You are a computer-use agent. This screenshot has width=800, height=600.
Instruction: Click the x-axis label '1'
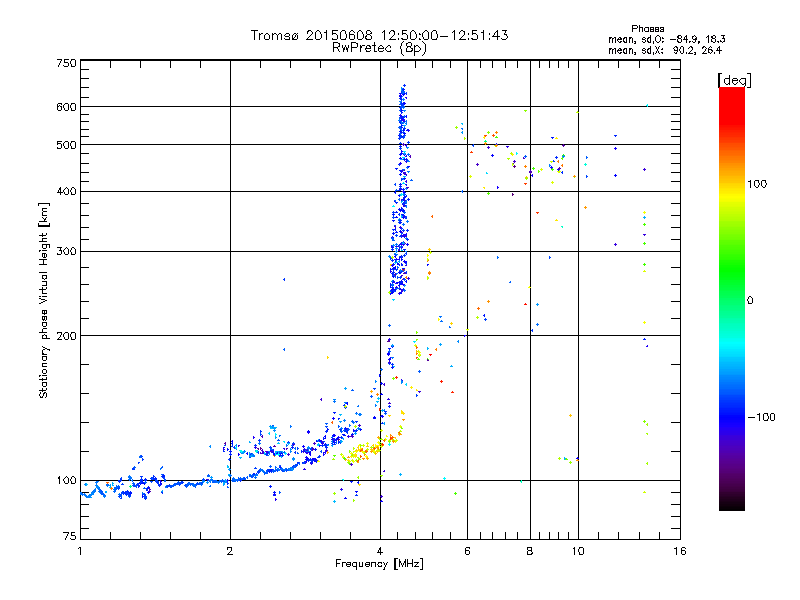coord(80,551)
